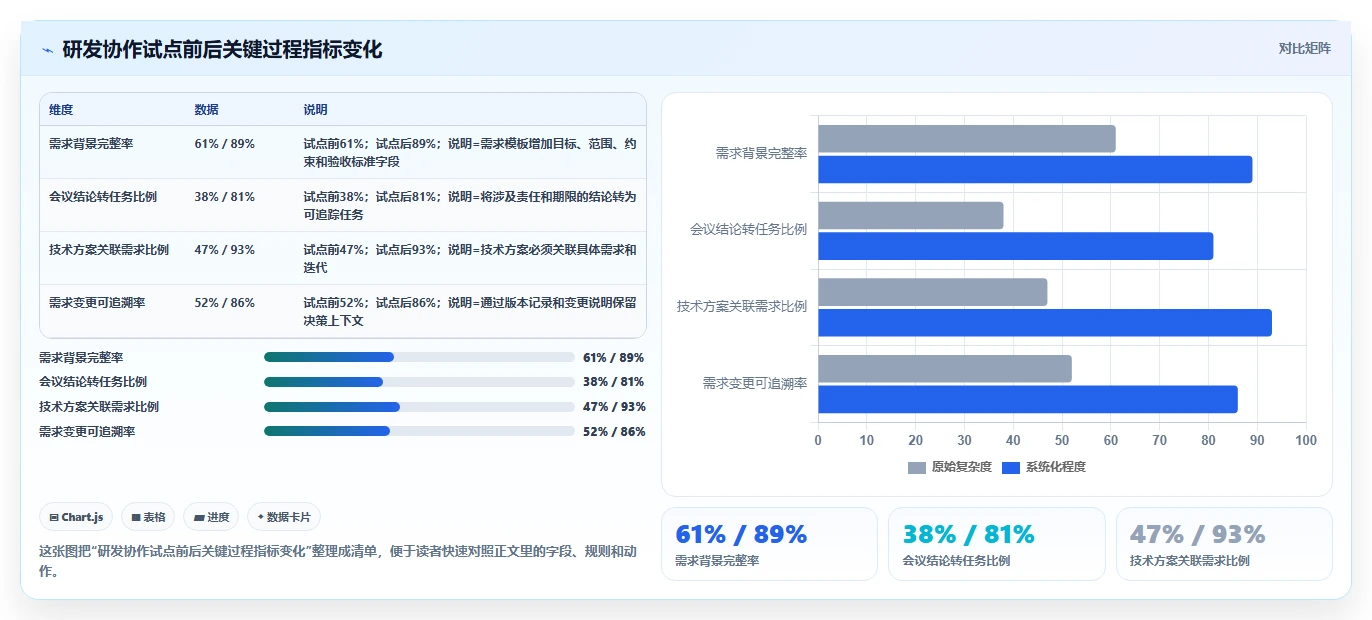Toggle the 系统化程度 legend item
The height and width of the screenshot is (620, 1372).
[x=1044, y=467]
